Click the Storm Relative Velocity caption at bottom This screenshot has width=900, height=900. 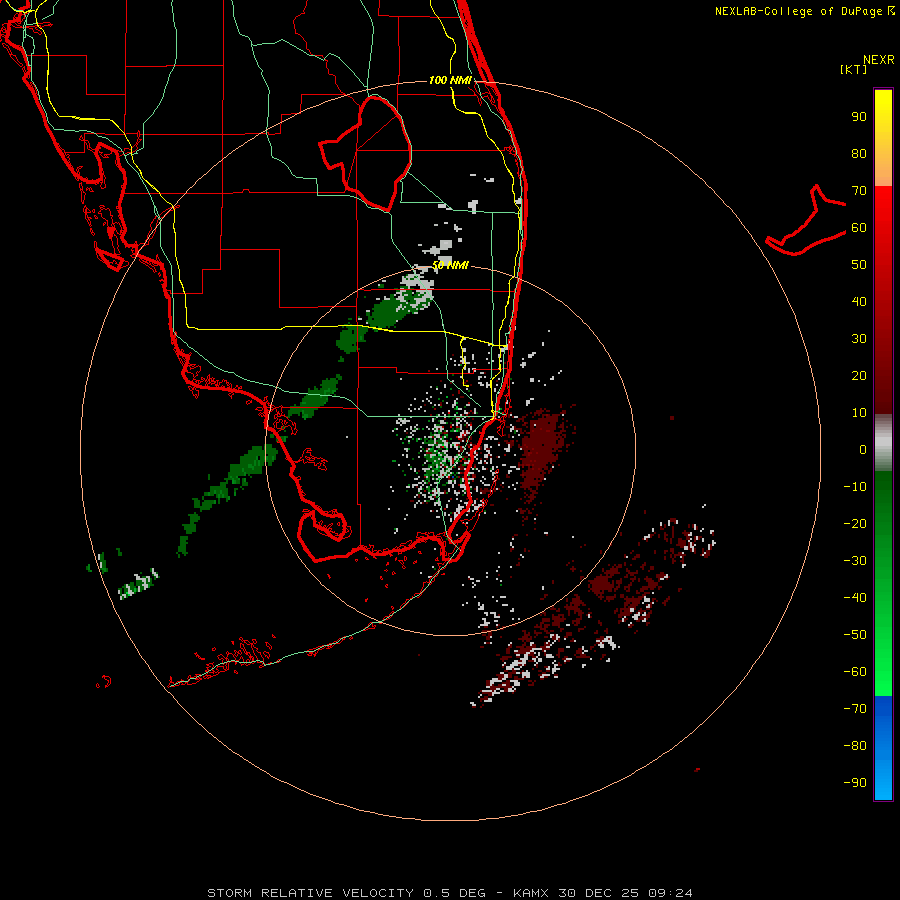450,893
